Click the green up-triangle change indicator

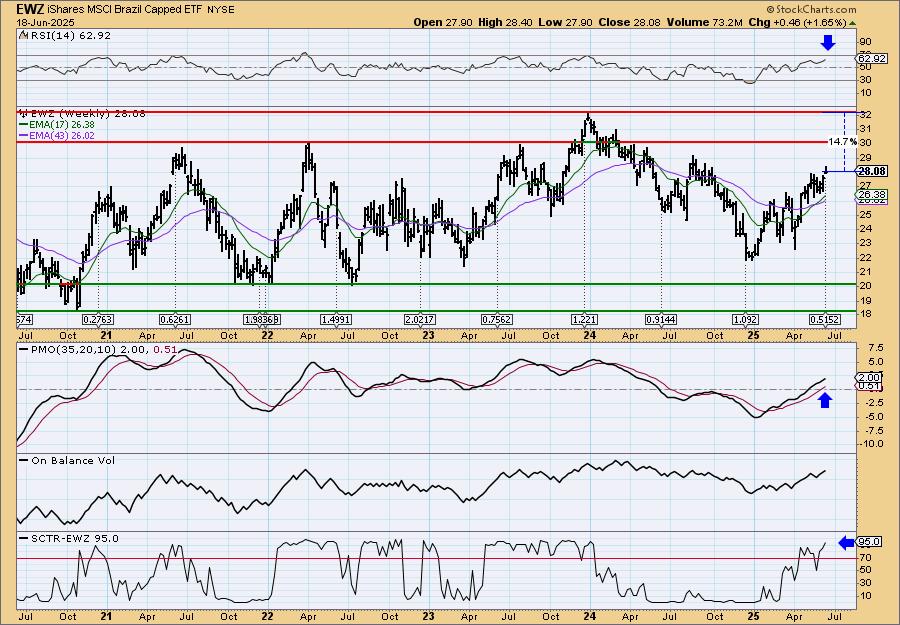(852, 23)
